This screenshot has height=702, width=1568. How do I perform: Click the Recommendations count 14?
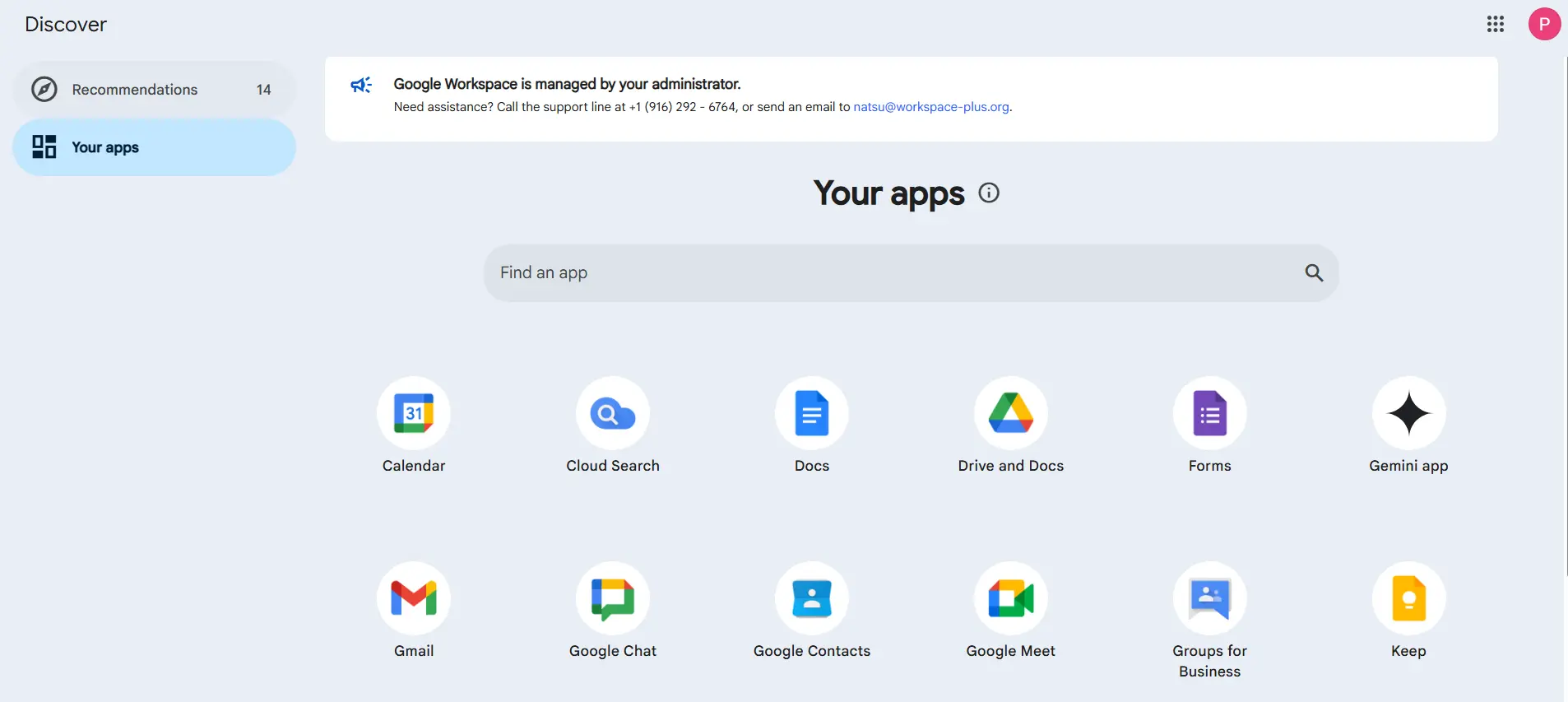point(263,90)
